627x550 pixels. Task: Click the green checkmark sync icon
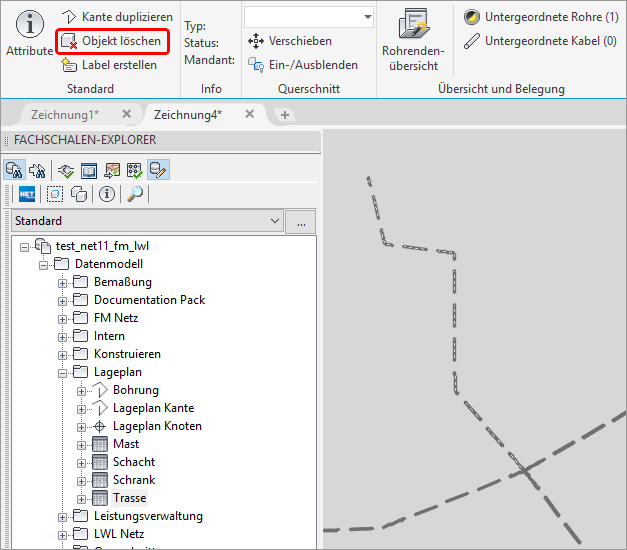66,171
